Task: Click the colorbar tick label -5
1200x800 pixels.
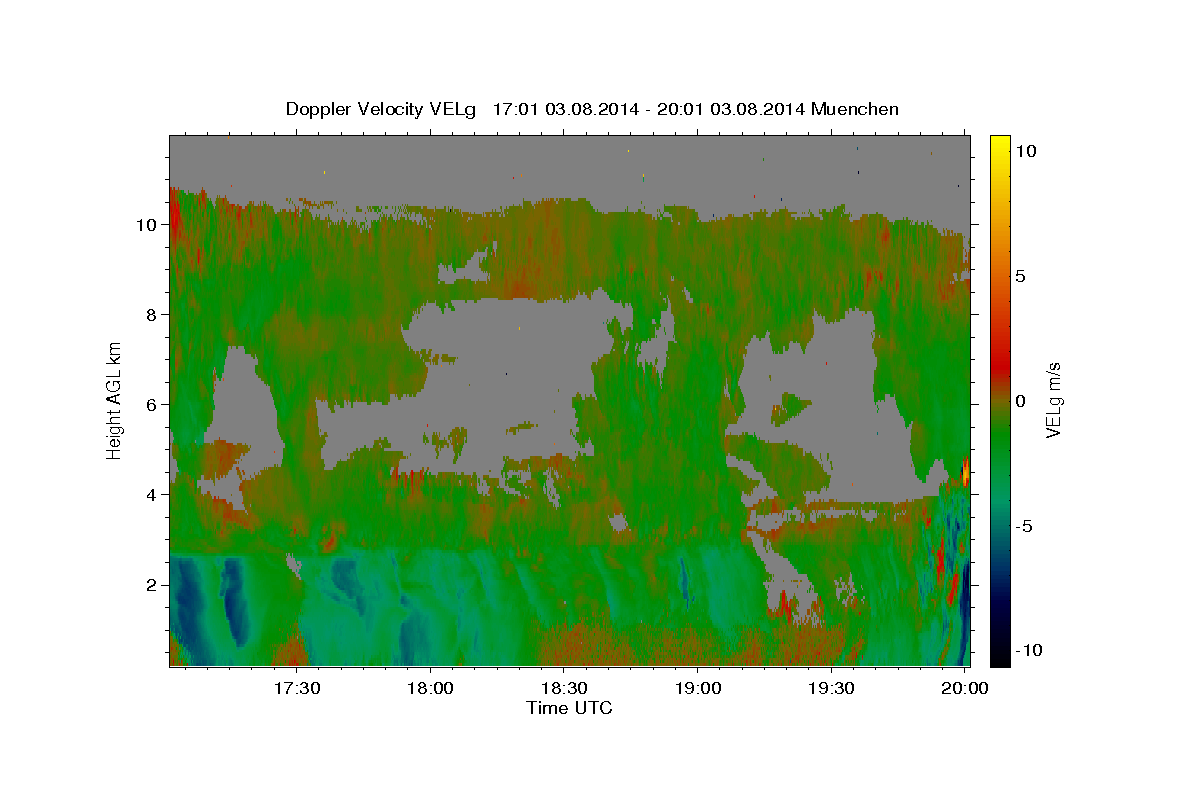Action: coord(1026,526)
